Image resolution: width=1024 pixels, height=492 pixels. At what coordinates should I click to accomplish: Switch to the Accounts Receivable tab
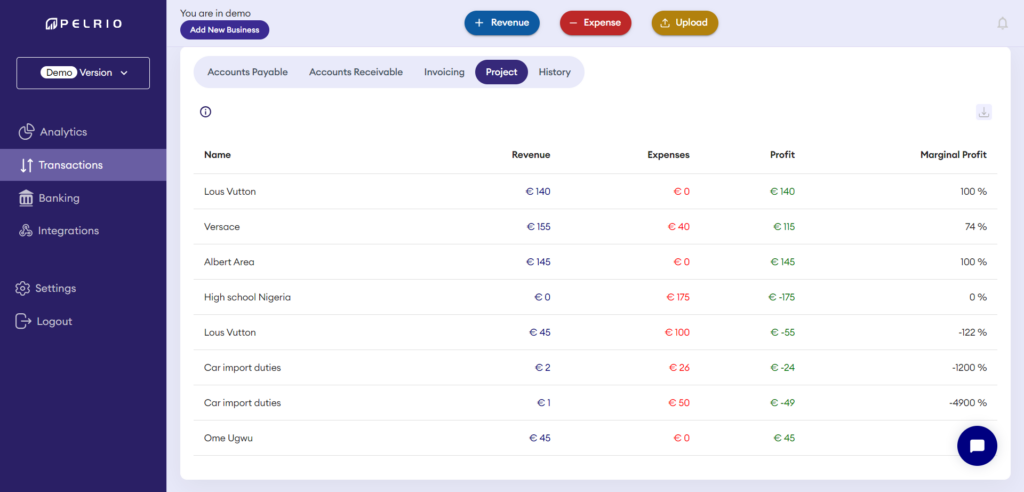tap(356, 72)
